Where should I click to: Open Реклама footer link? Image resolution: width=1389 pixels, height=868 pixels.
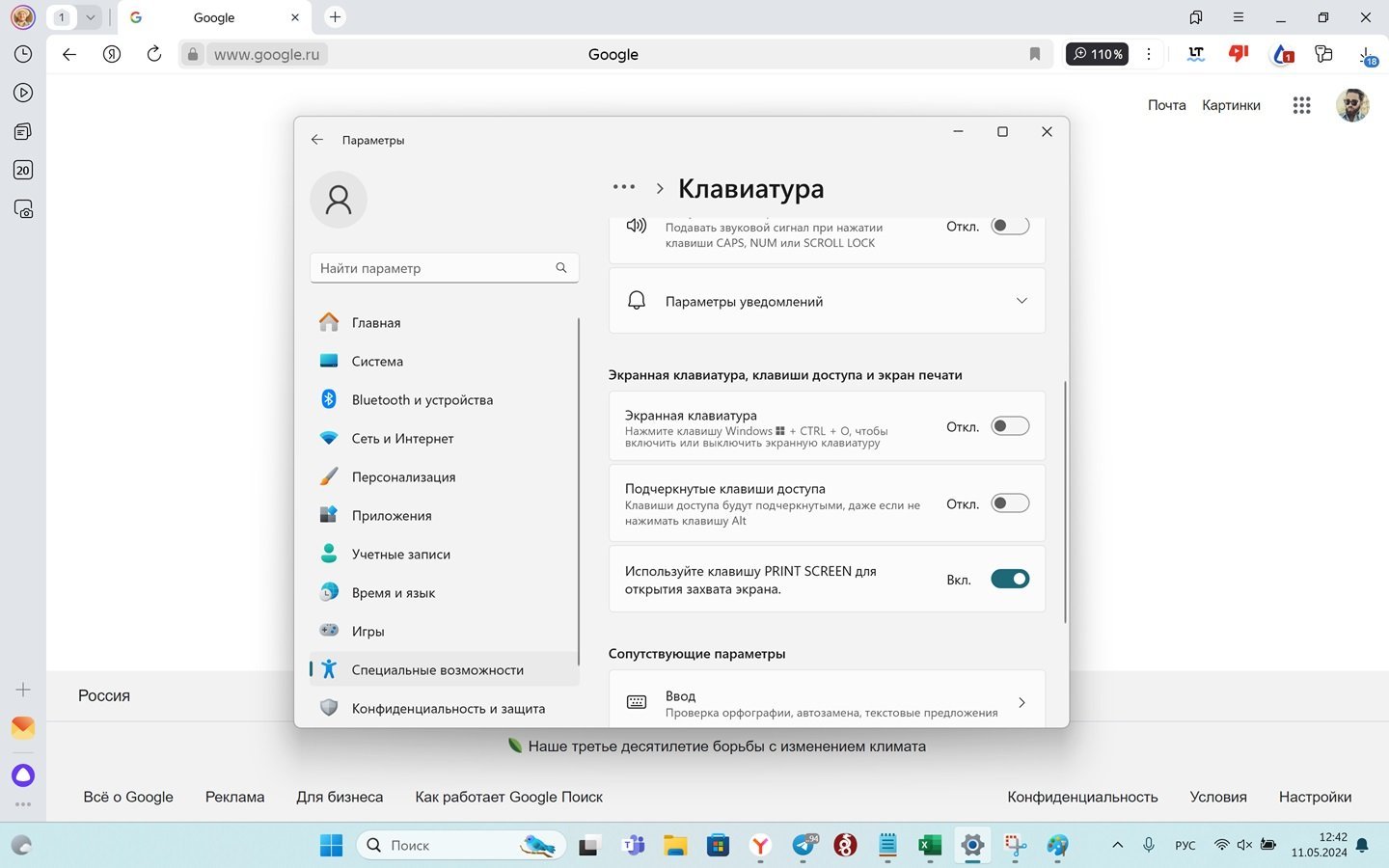[234, 797]
